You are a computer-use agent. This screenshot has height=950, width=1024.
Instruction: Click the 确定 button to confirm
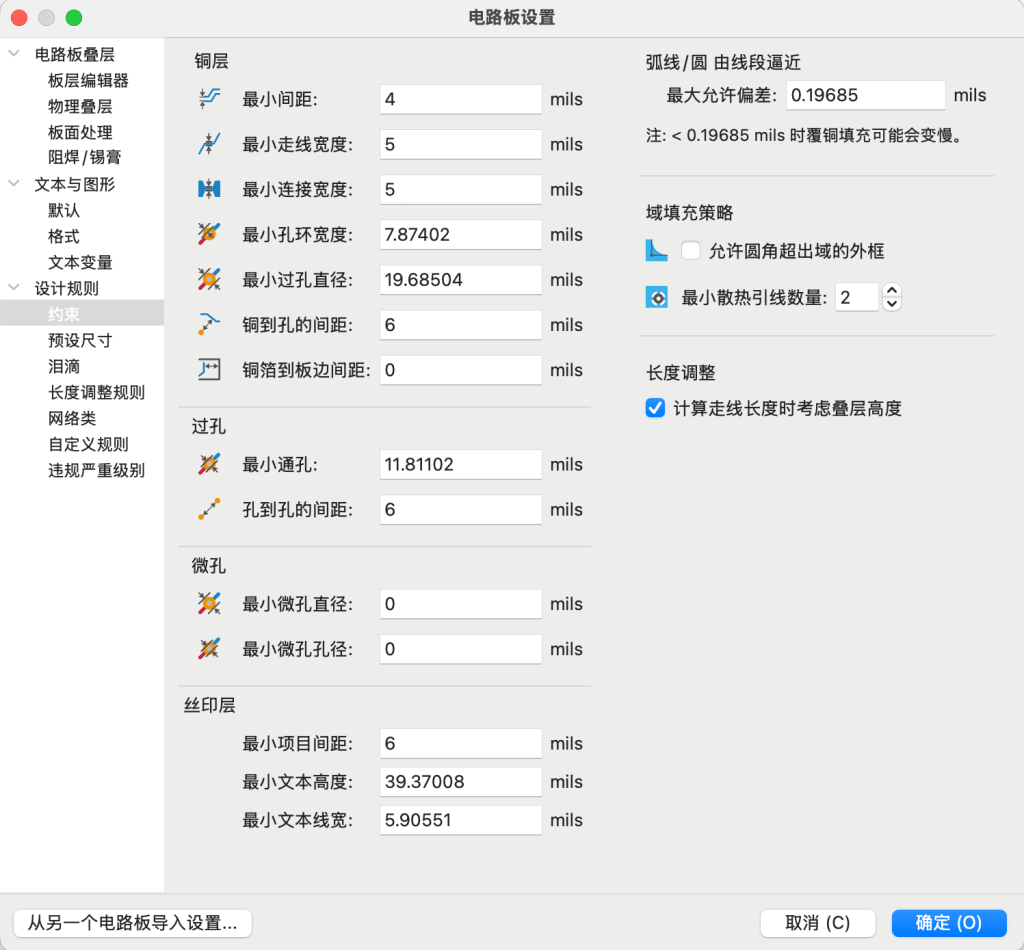(x=948, y=923)
